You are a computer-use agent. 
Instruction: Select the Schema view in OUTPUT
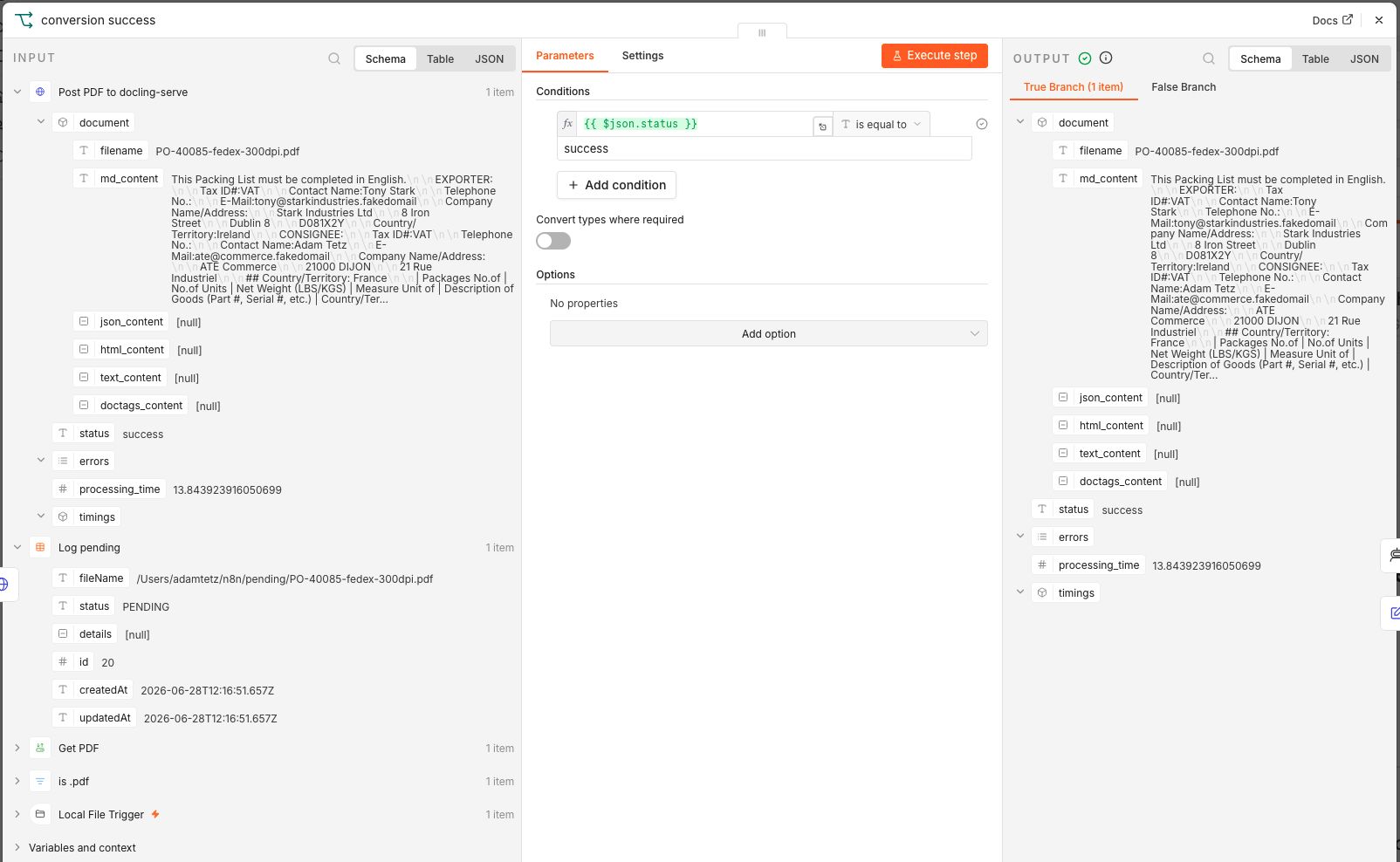(1260, 59)
